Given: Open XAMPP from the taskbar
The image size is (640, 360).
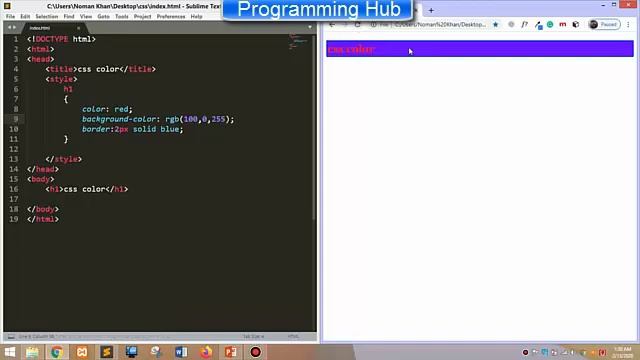Looking at the screenshot, I should 82,352.
